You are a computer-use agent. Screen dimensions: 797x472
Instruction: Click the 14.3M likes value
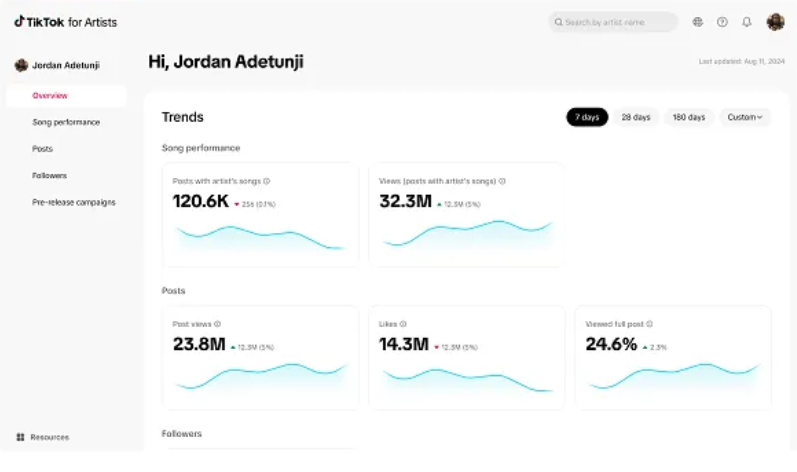pyautogui.click(x=404, y=344)
